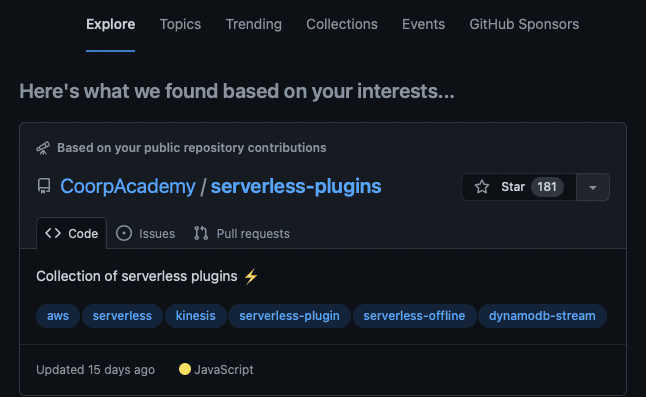The image size is (646, 397).
Task: Open the serverless-plugin topic tag
Action: (x=289, y=316)
